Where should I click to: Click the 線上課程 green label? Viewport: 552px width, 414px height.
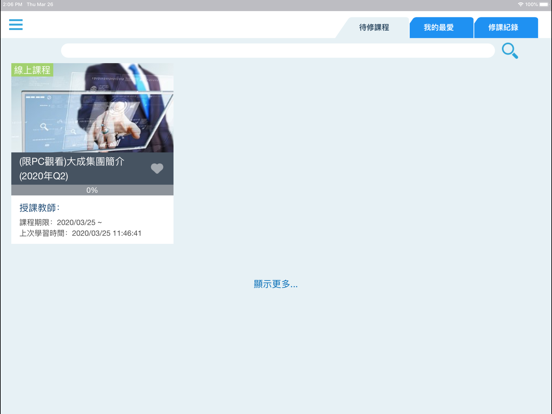coord(32,70)
